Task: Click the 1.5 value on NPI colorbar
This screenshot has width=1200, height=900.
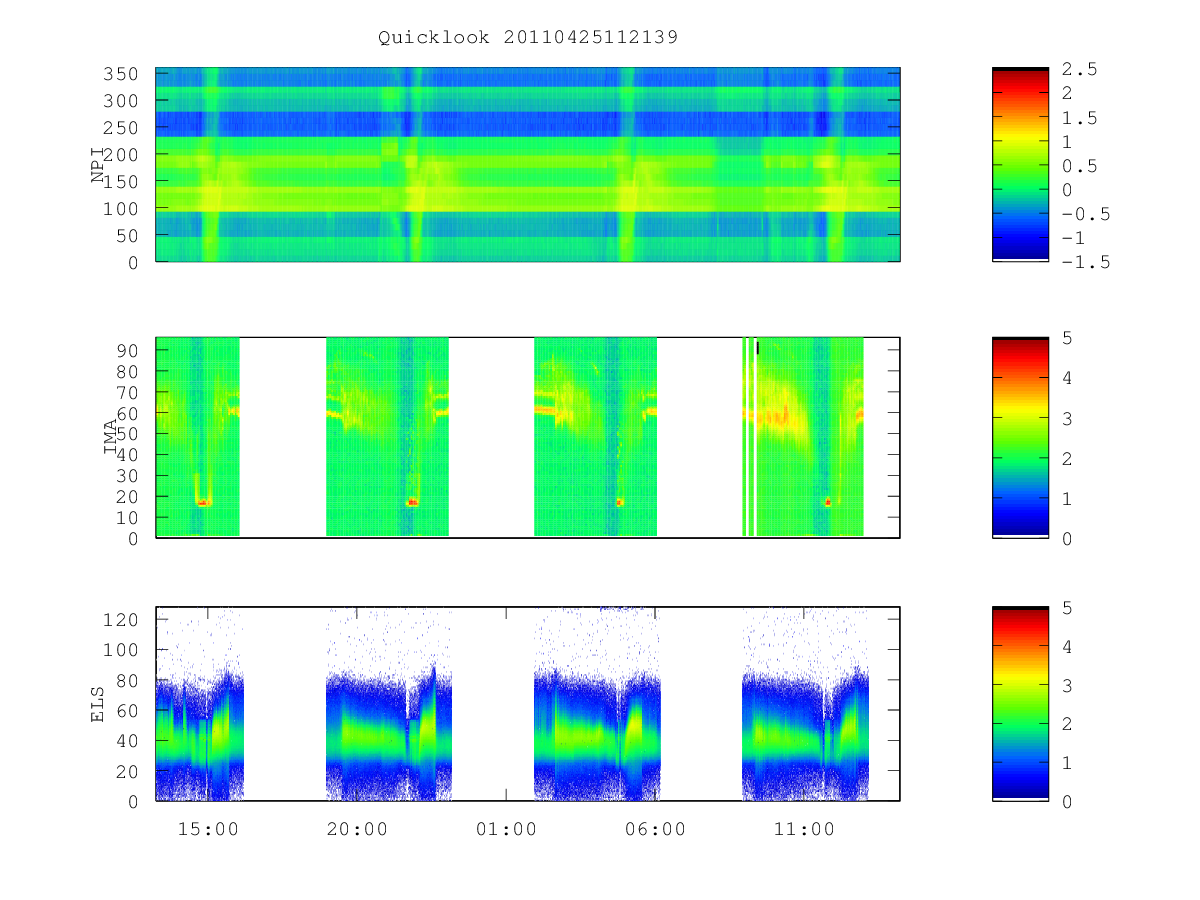Action: point(1079,118)
